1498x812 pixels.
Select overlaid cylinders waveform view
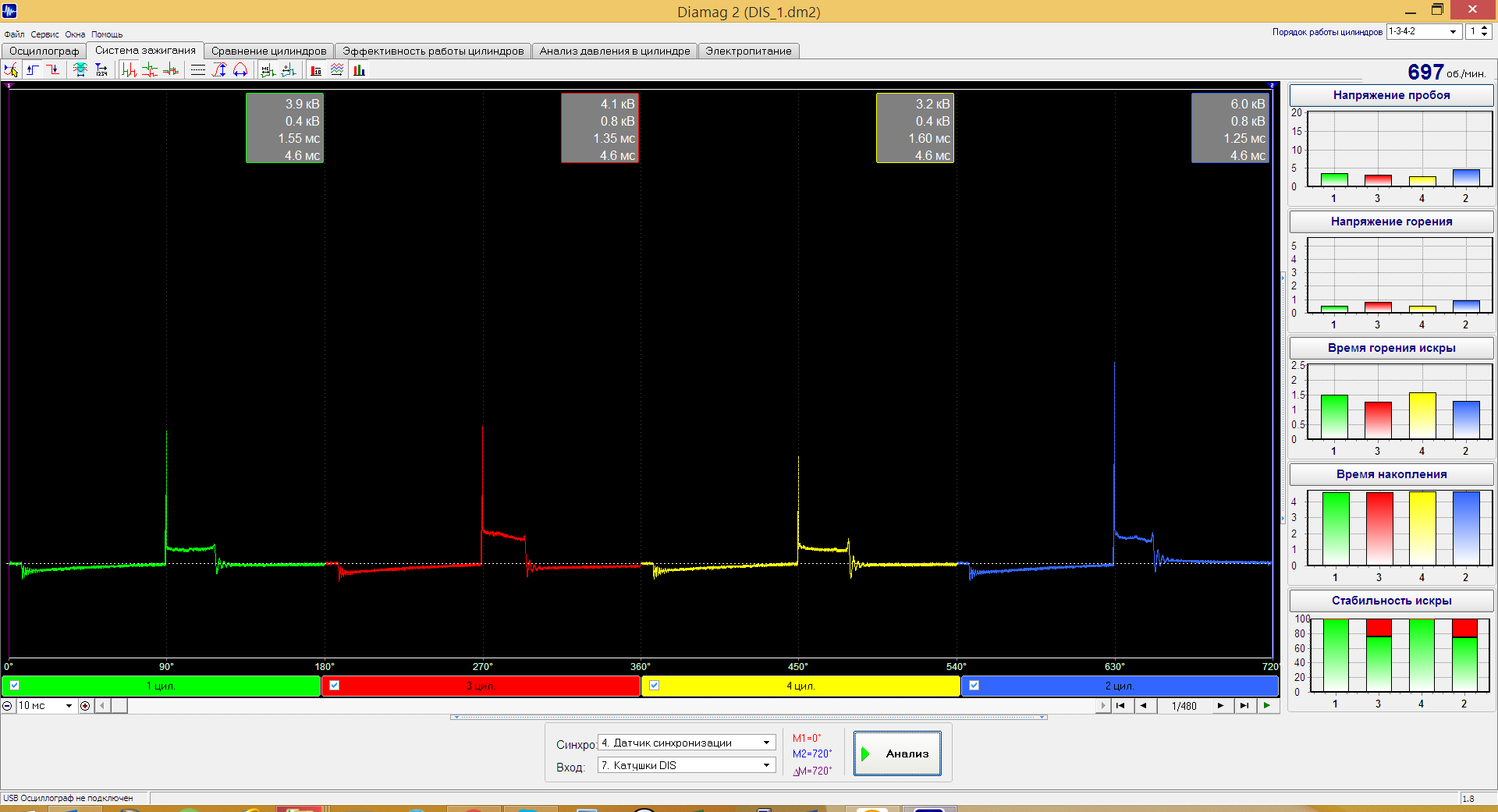click(x=171, y=70)
